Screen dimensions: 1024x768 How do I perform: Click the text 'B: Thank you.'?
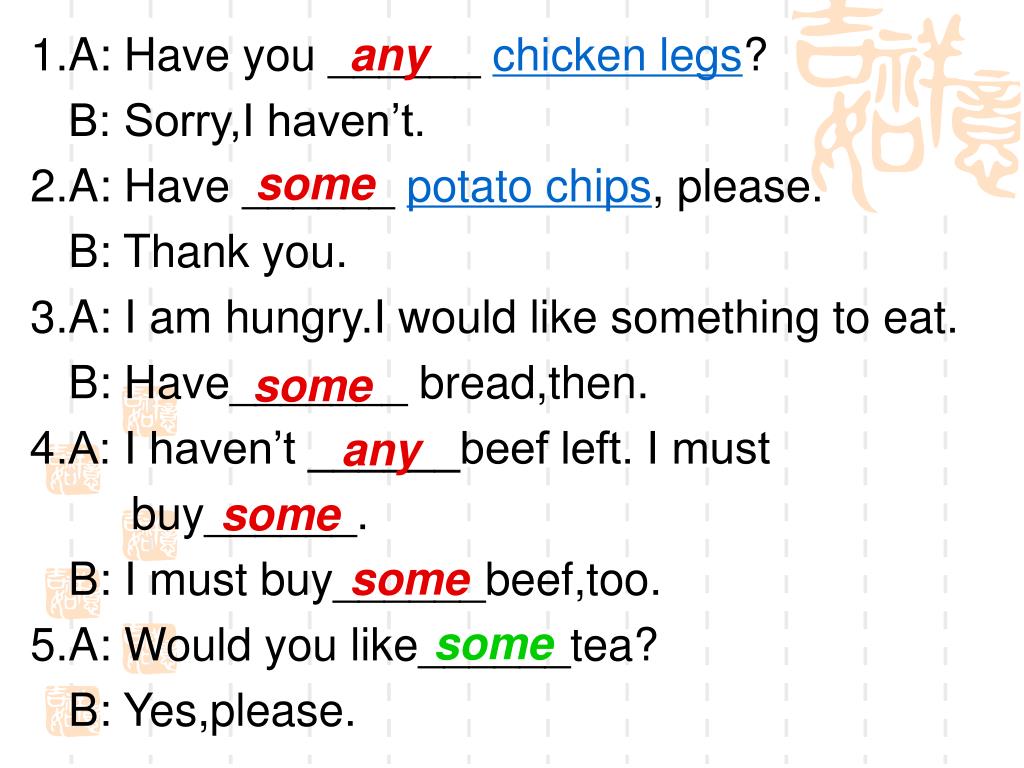tap(208, 253)
